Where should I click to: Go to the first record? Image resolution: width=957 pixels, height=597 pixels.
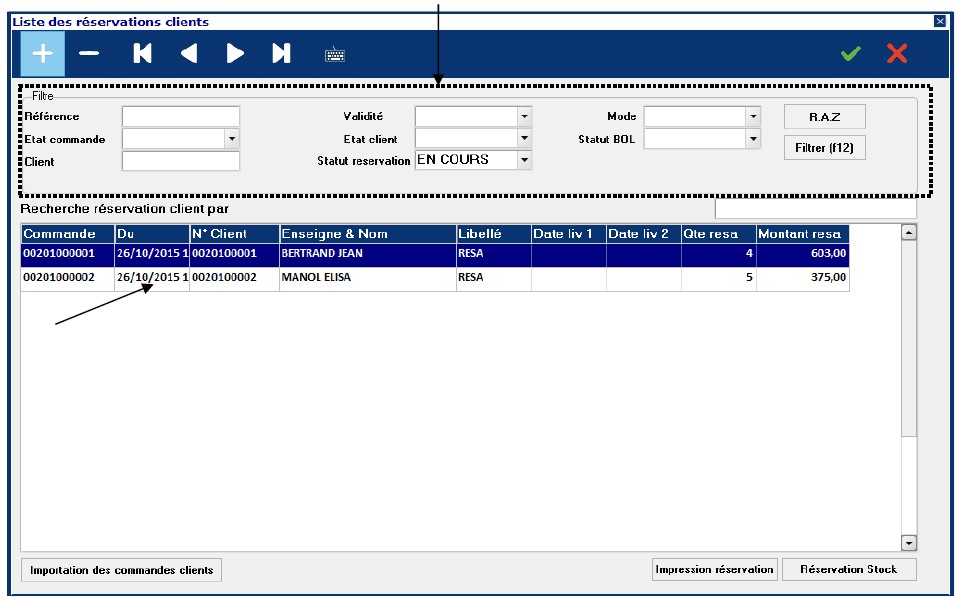point(142,54)
